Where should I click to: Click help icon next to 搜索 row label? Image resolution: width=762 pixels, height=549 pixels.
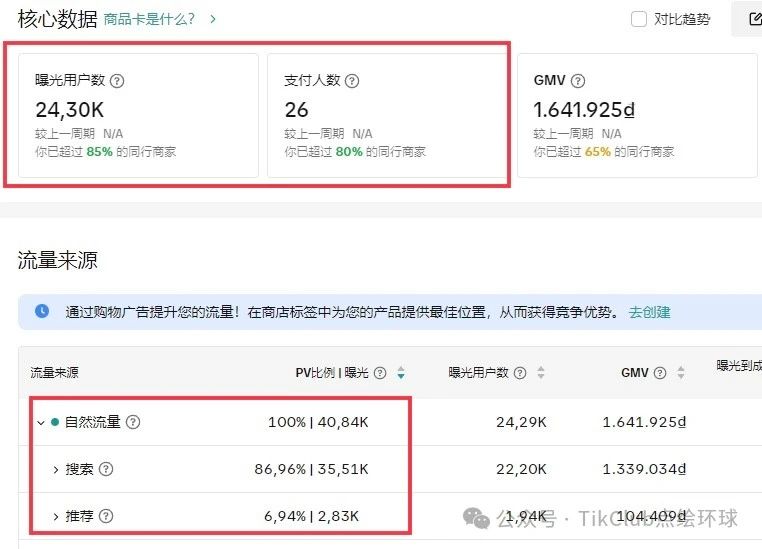(106, 469)
